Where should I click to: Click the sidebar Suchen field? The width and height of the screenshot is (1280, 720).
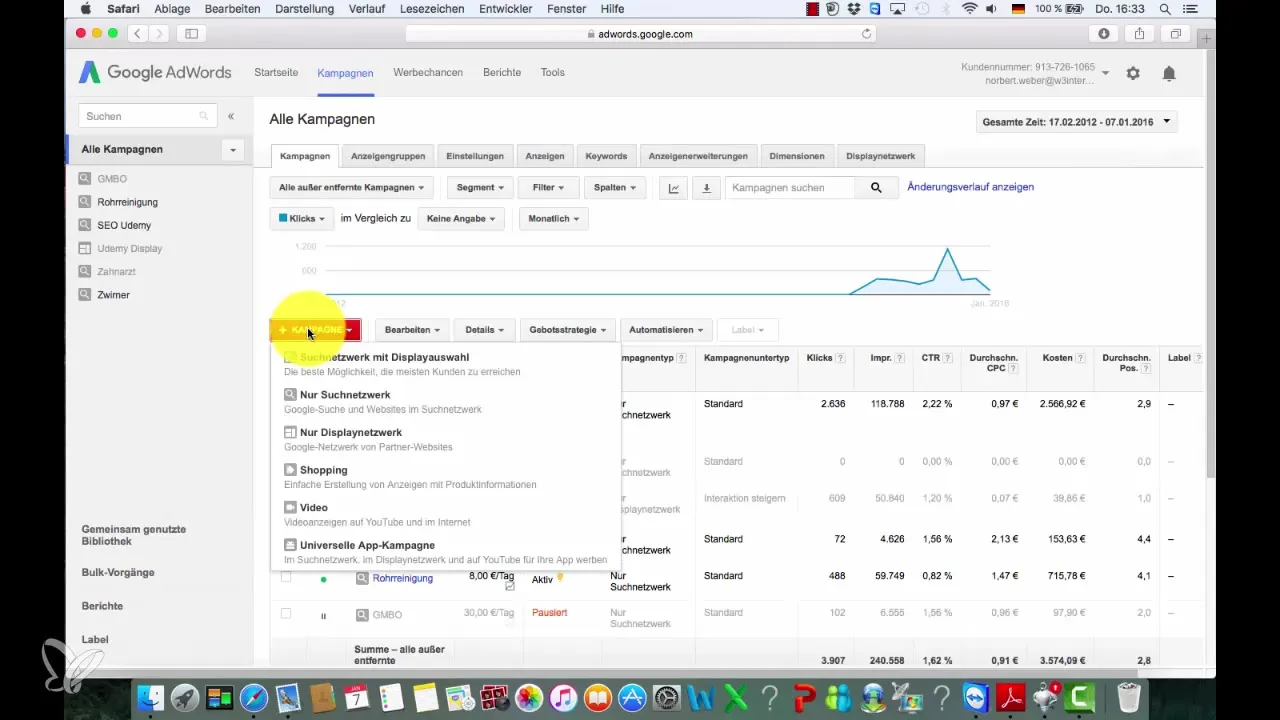pos(147,116)
